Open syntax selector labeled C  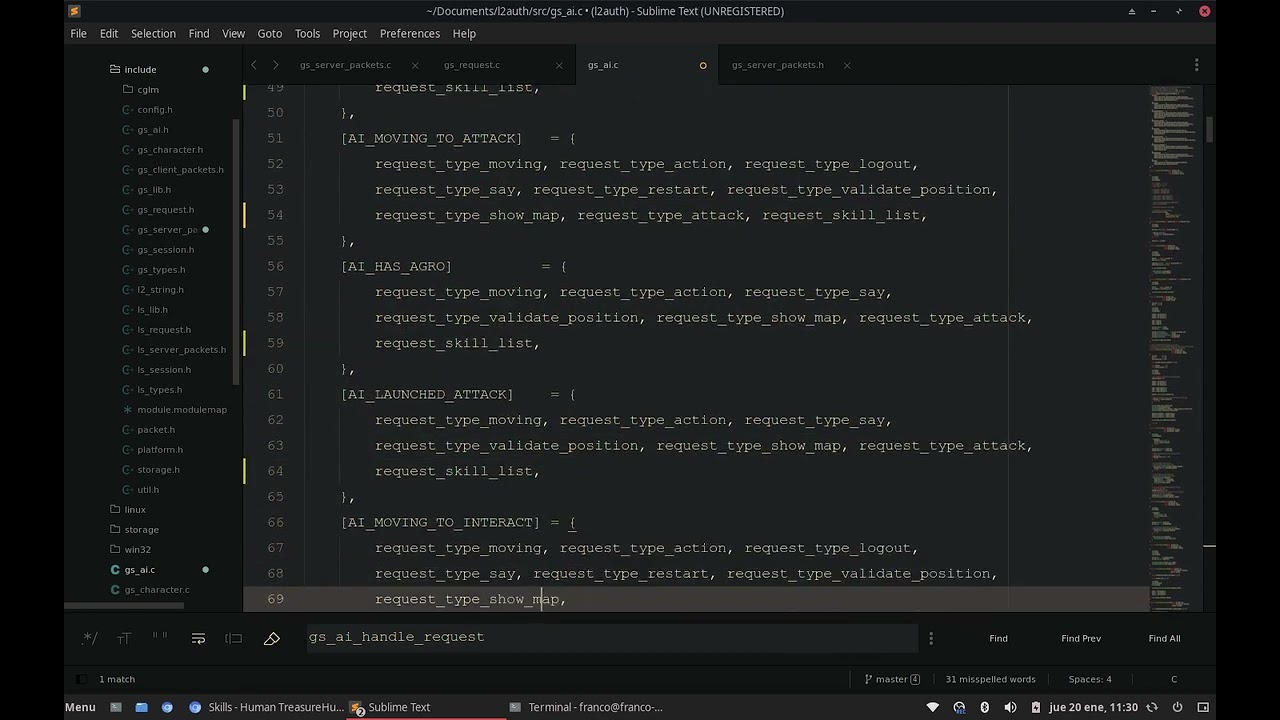1174,679
